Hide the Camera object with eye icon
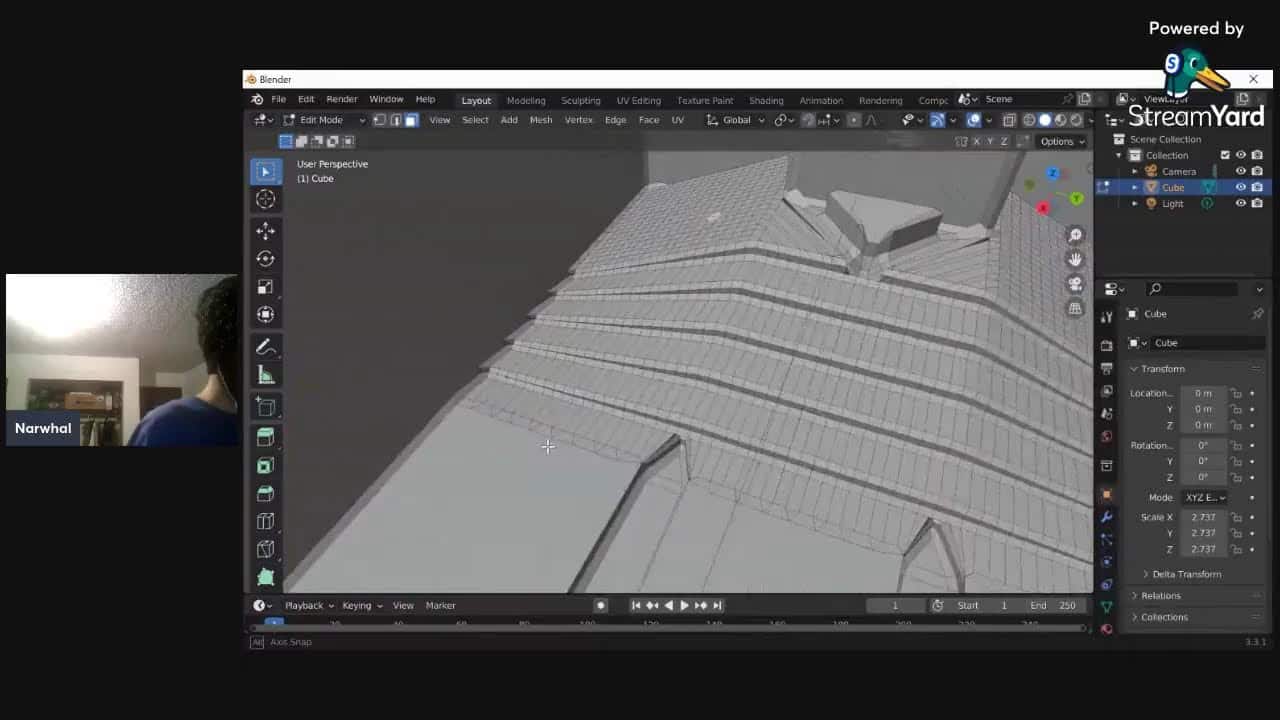This screenshot has height=720, width=1280. pyautogui.click(x=1241, y=171)
